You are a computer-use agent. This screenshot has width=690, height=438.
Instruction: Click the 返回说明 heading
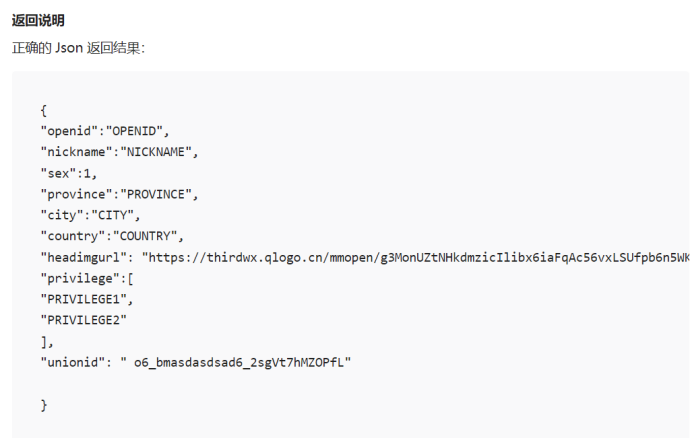(39, 20)
